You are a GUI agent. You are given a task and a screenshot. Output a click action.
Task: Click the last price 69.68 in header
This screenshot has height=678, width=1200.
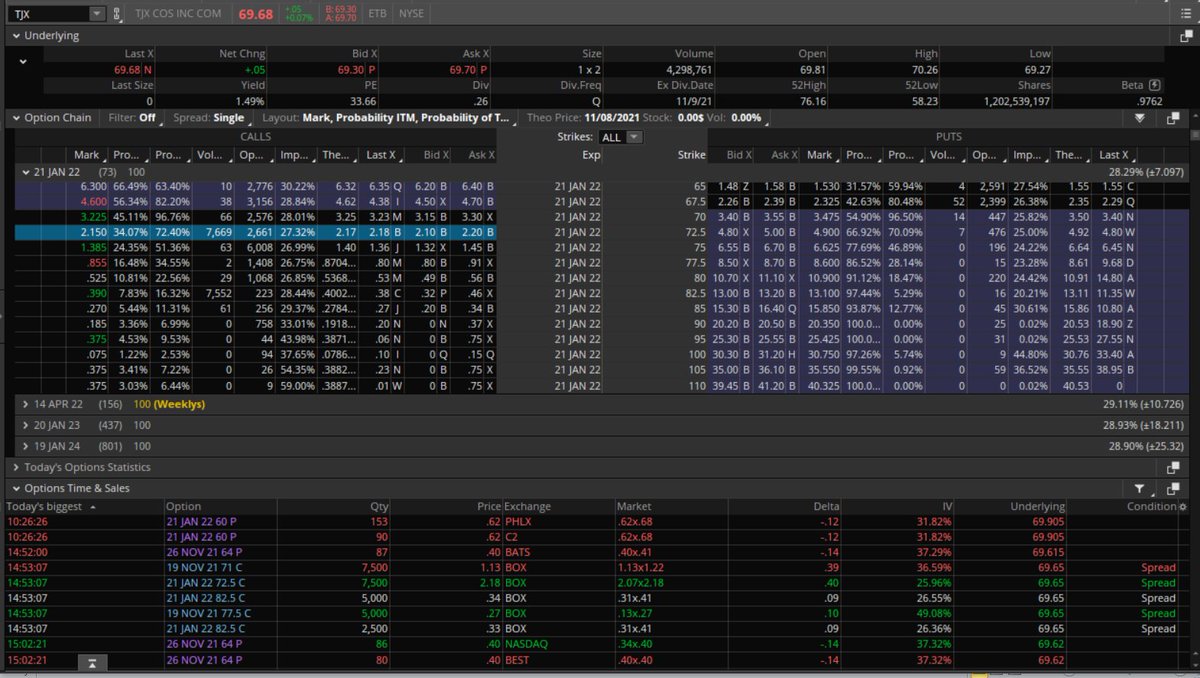point(256,14)
